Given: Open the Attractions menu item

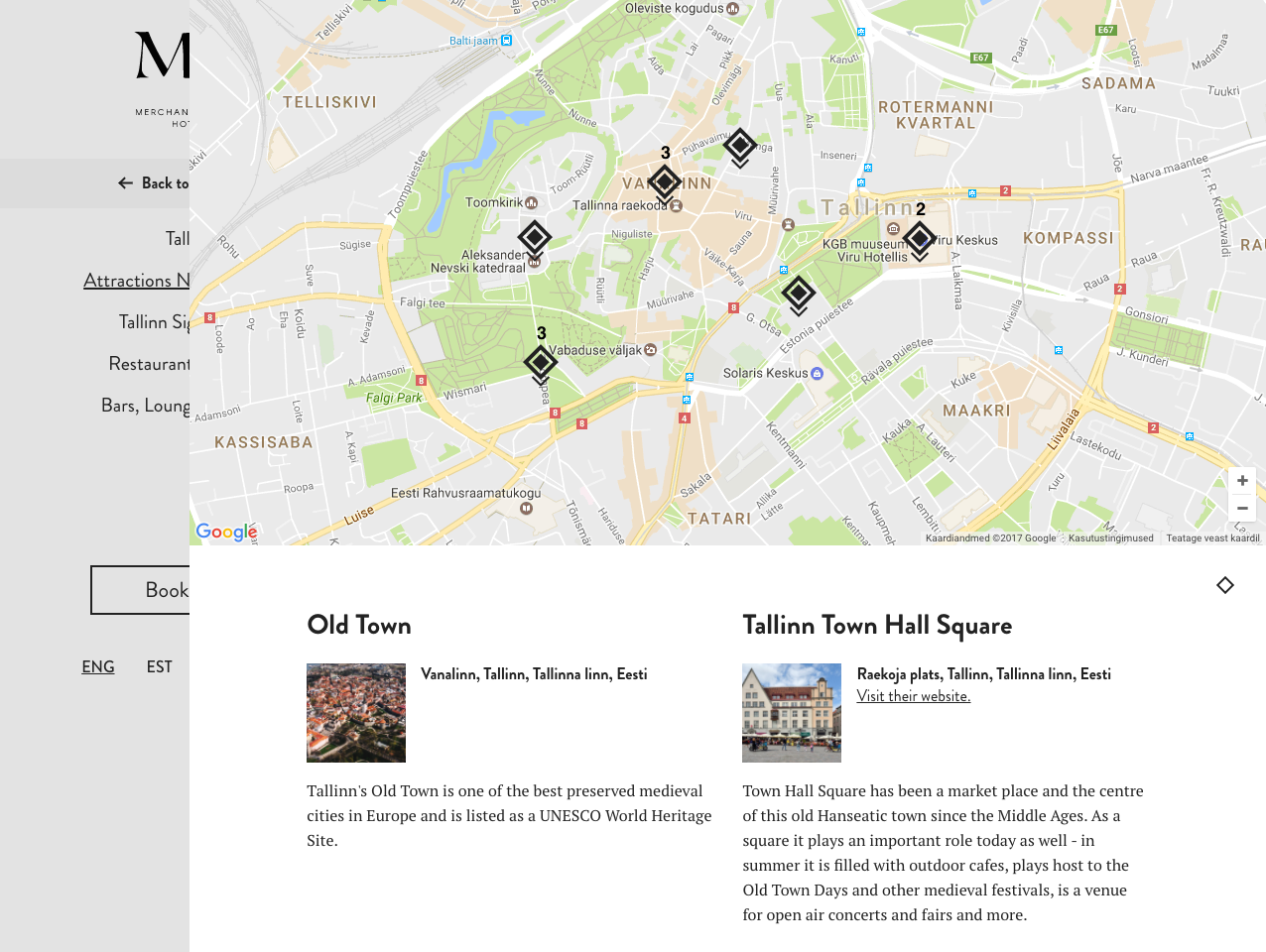Looking at the screenshot, I should coord(136,281).
